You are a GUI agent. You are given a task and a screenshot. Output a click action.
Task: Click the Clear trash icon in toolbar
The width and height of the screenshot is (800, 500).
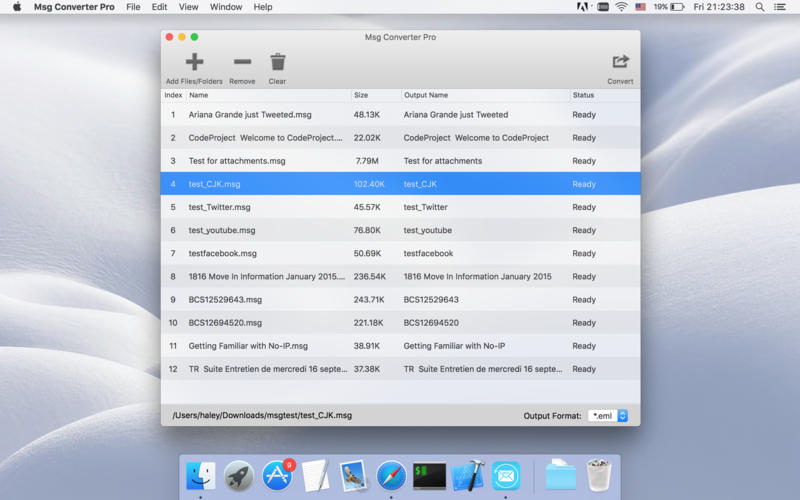click(278, 62)
